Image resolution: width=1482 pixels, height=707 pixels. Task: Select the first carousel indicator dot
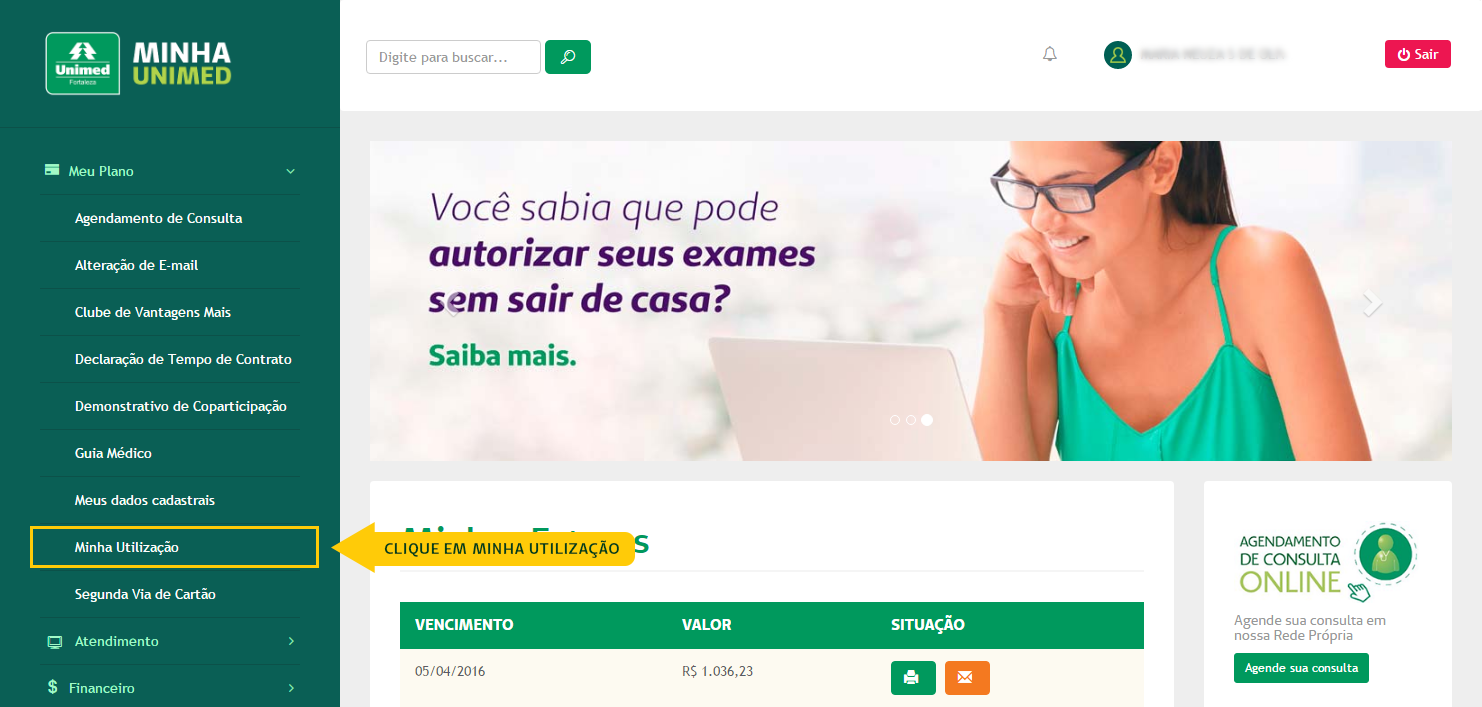pos(895,420)
